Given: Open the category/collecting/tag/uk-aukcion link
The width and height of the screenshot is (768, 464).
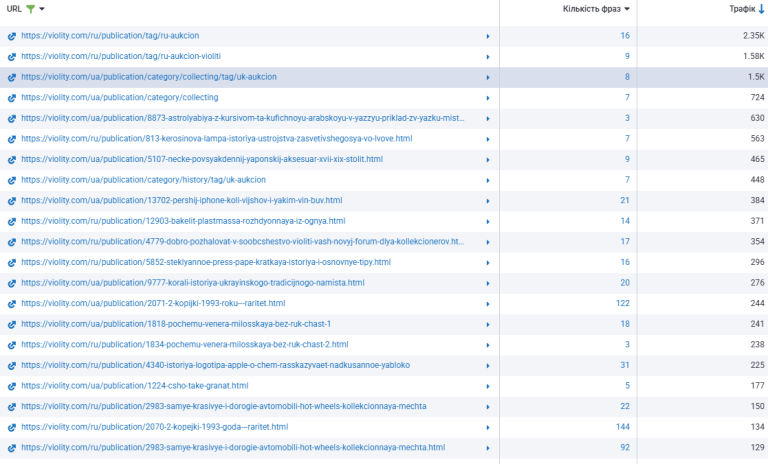Looking at the screenshot, I should click(x=149, y=76).
